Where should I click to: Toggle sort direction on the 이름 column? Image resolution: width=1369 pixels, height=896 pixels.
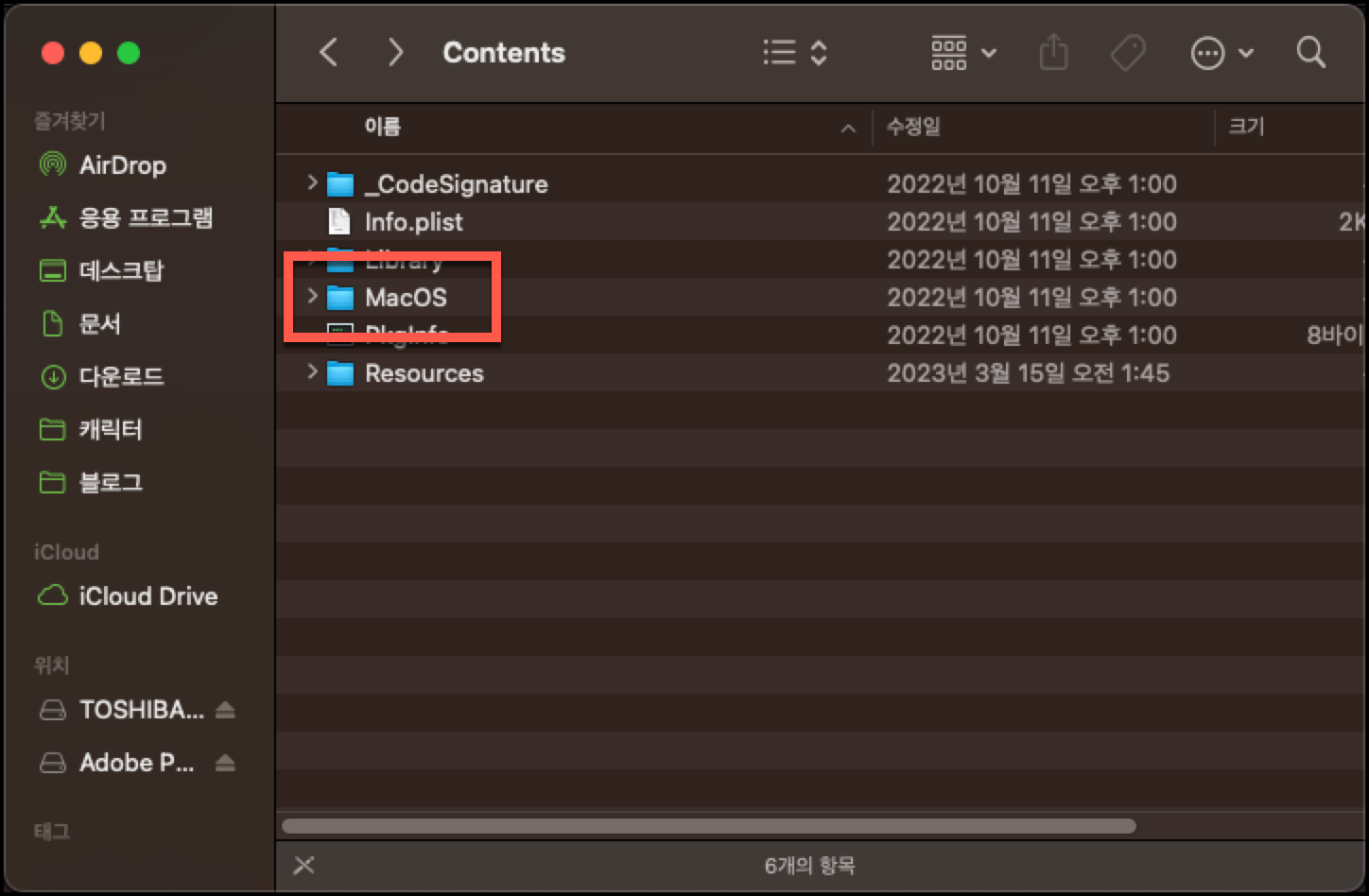coord(847,128)
